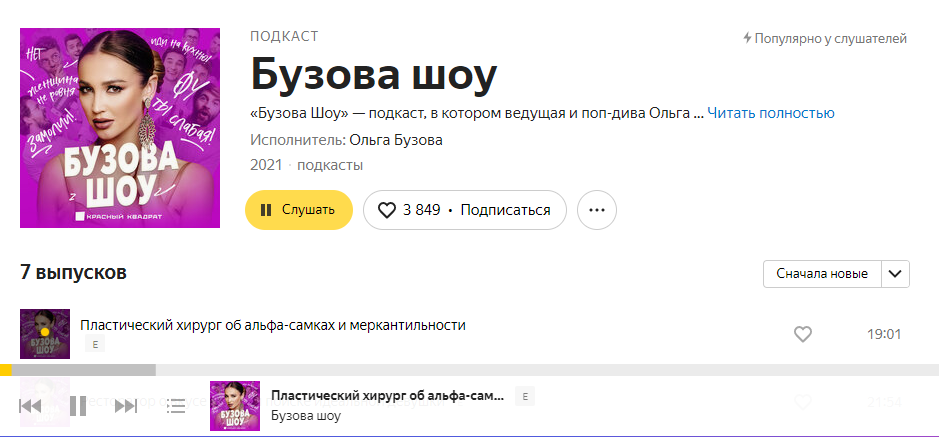Open the playback queue list icon
939x437 pixels.
point(176,406)
